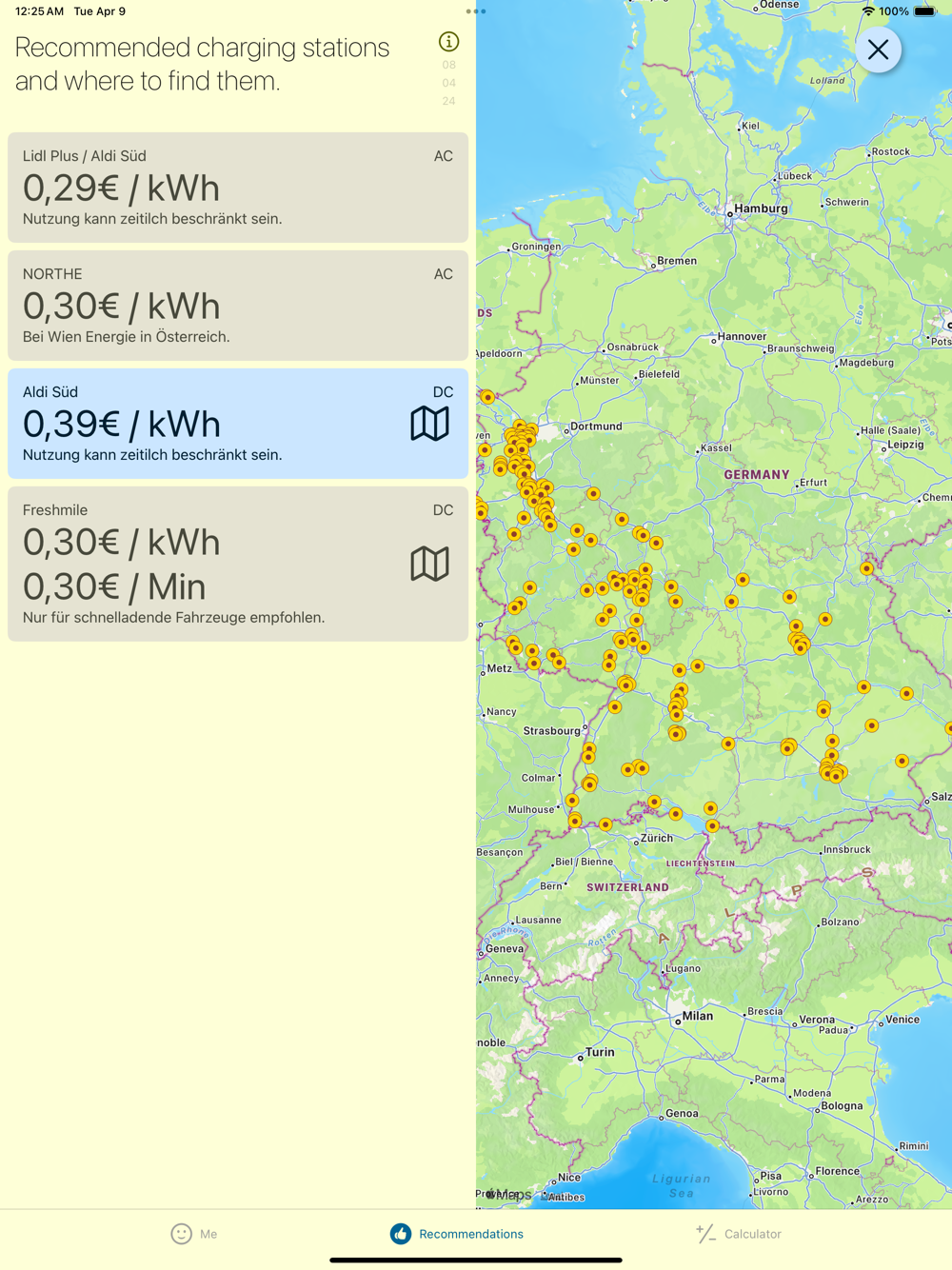Tap the battery status icon
Screen dimensions: 952x1270
pos(925,11)
